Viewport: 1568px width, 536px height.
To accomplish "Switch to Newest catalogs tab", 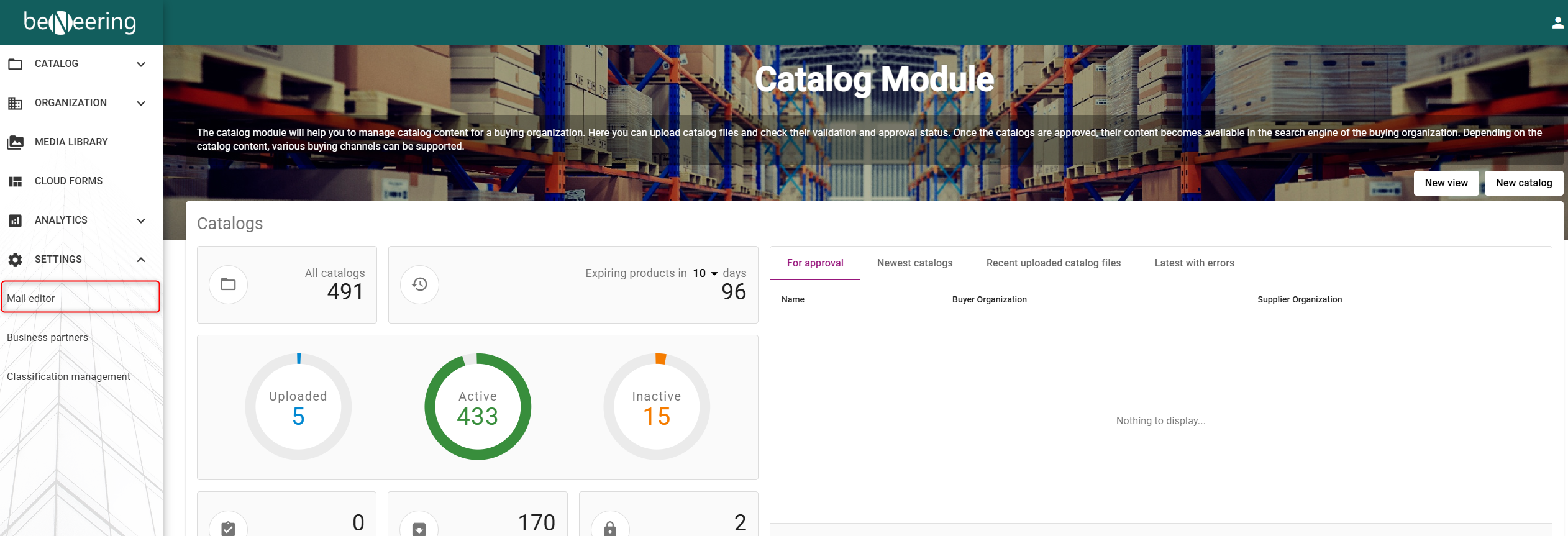I will click(914, 263).
